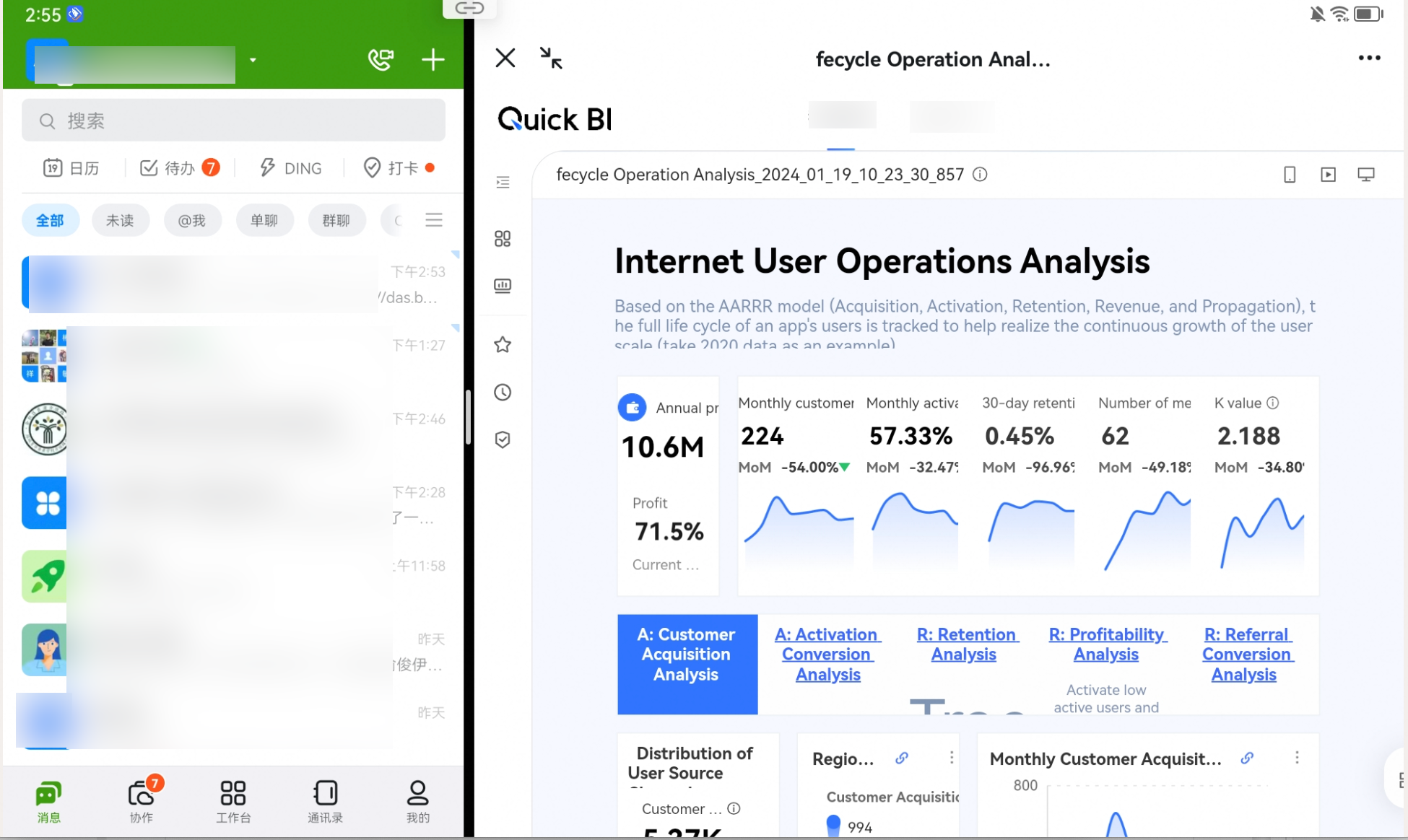Click the 224 monthly customer value
This screenshot has width=1408, height=840.
(762, 436)
